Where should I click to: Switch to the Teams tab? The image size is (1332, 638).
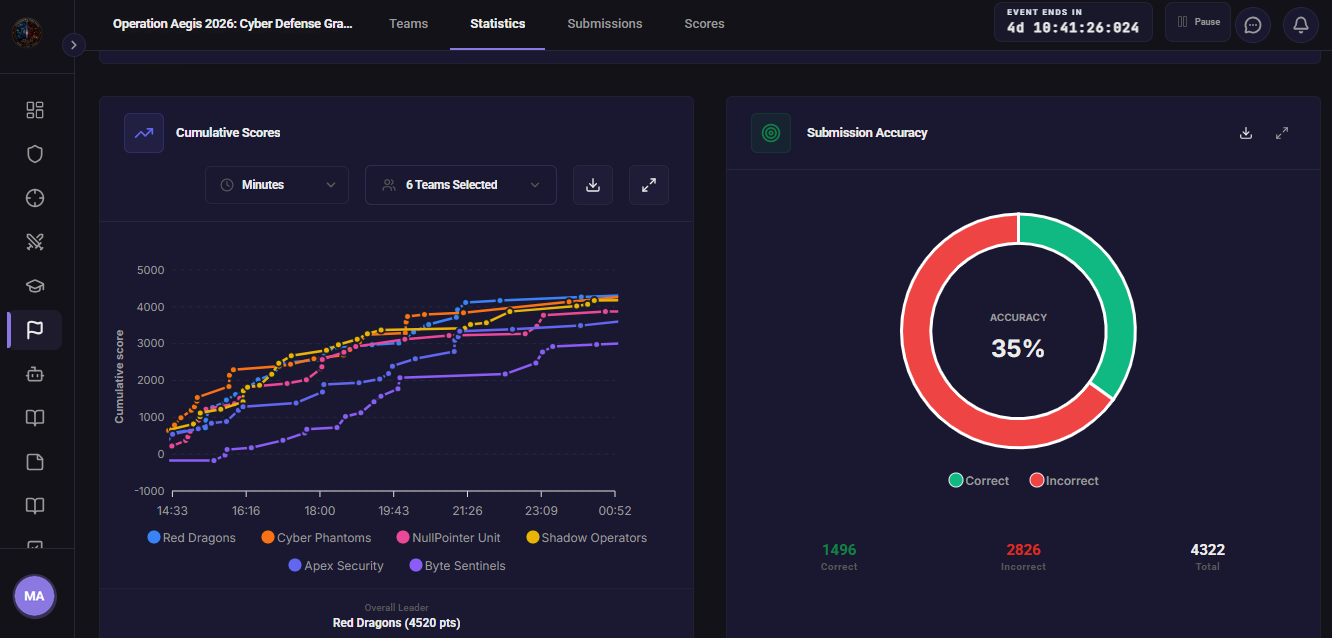[x=408, y=24]
